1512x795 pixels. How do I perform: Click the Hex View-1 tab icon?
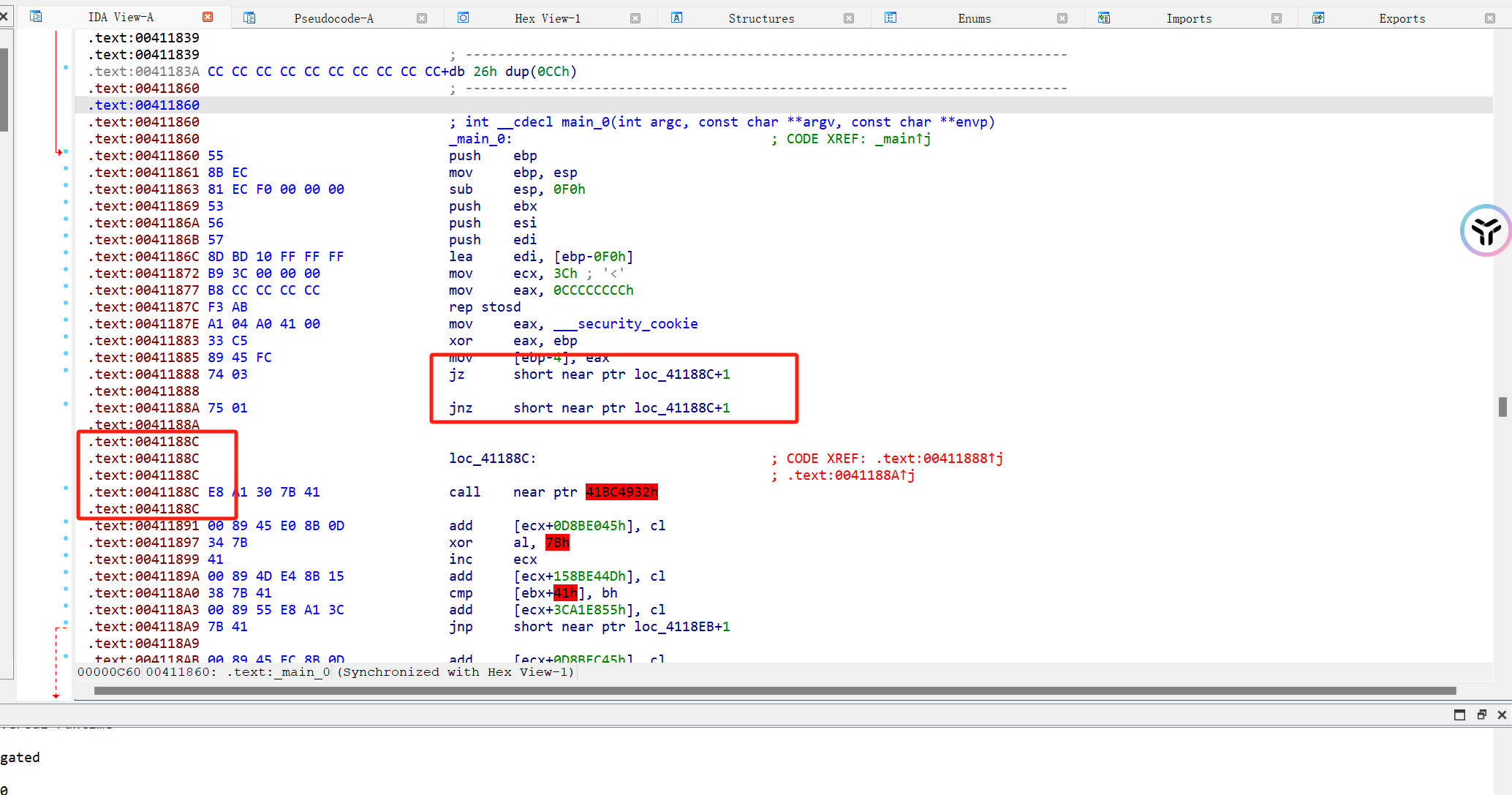[463, 18]
